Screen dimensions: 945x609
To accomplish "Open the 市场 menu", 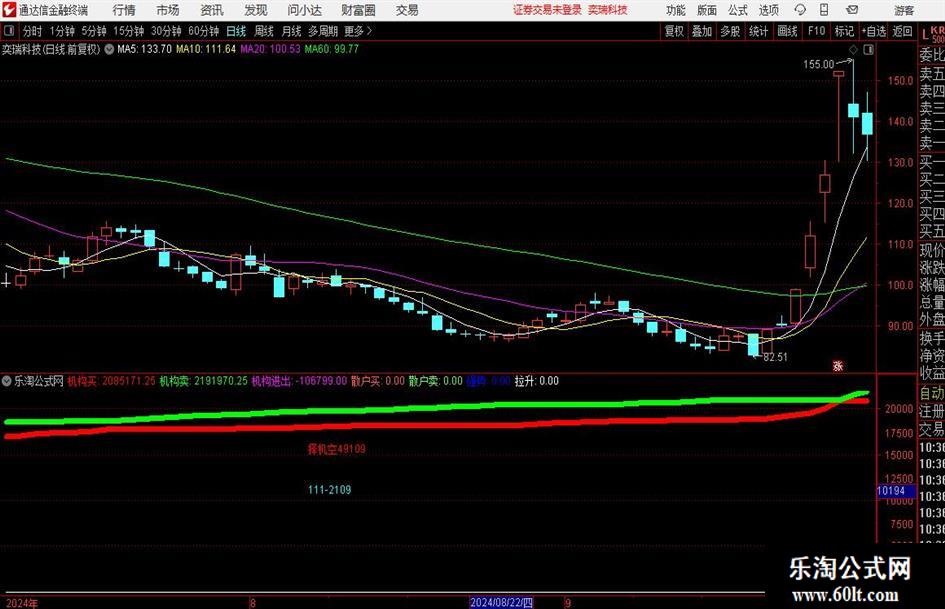I will [x=168, y=10].
